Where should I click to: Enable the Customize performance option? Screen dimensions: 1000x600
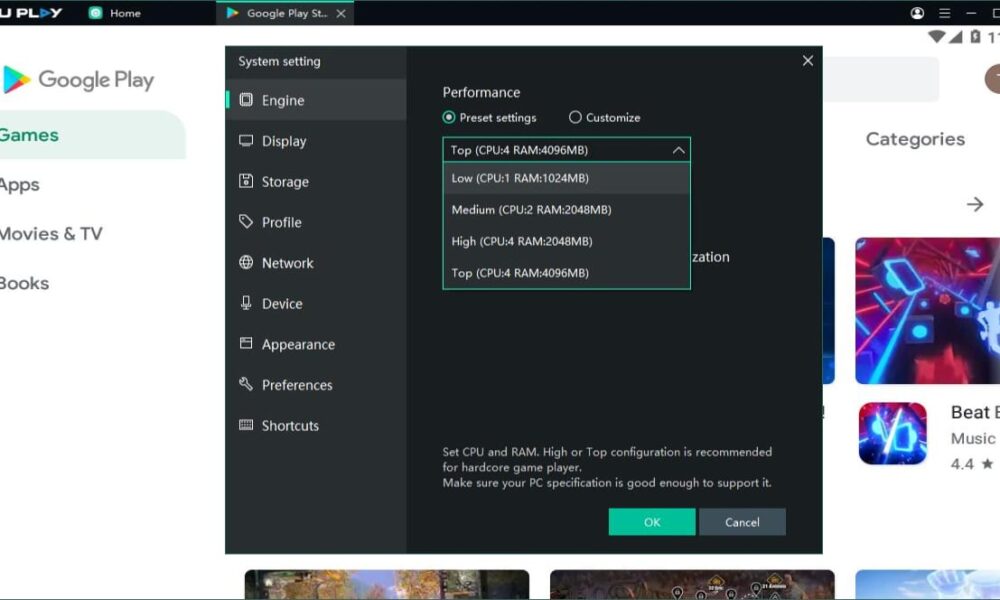pyautogui.click(x=575, y=117)
